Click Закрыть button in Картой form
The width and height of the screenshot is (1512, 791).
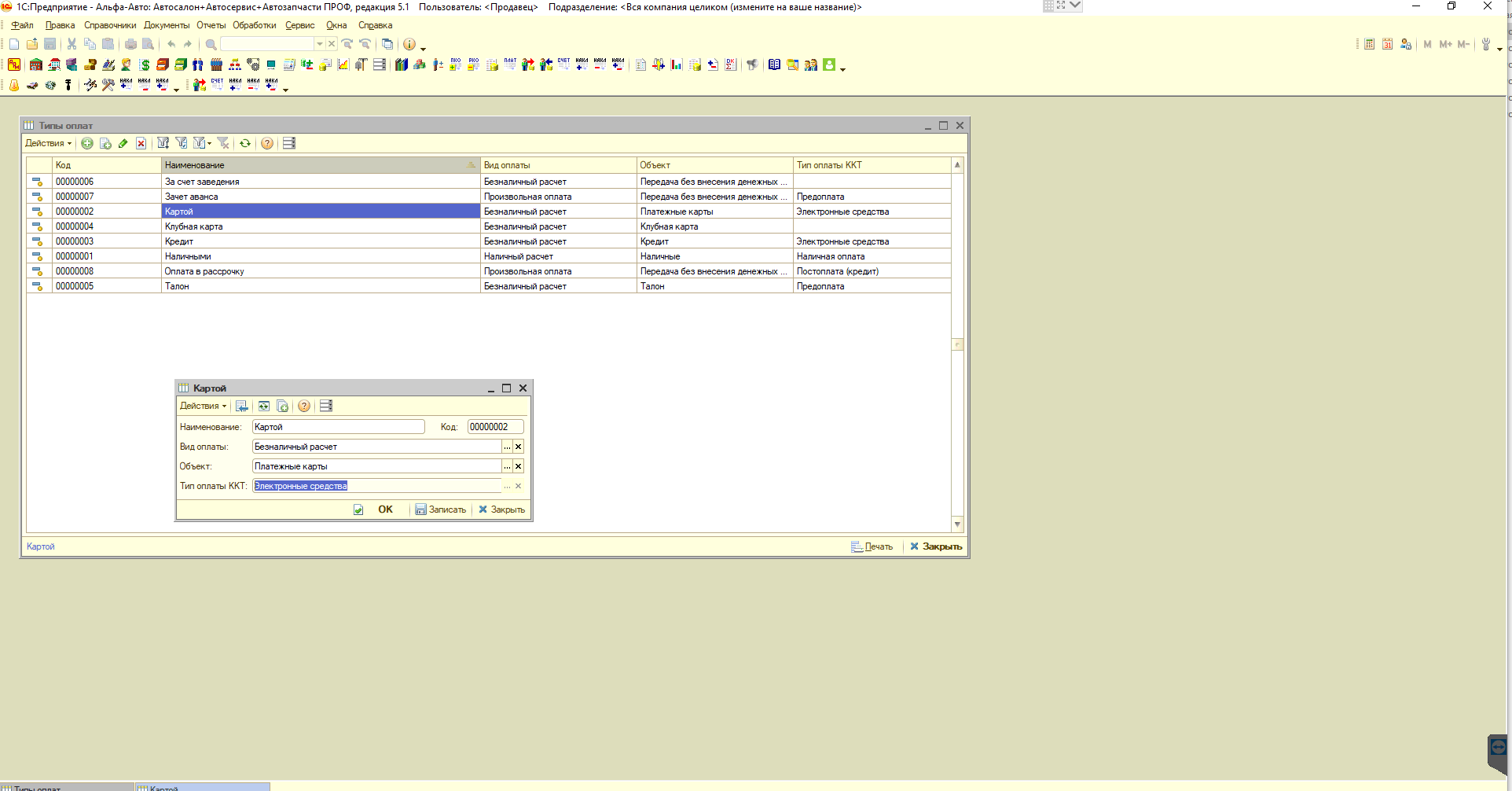click(x=502, y=510)
